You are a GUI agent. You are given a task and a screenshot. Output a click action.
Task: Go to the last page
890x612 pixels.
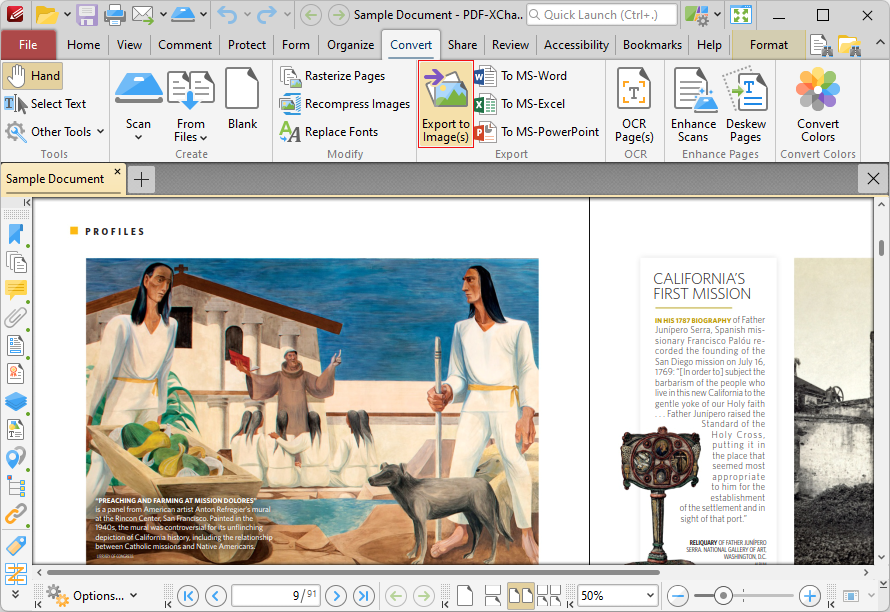point(364,596)
